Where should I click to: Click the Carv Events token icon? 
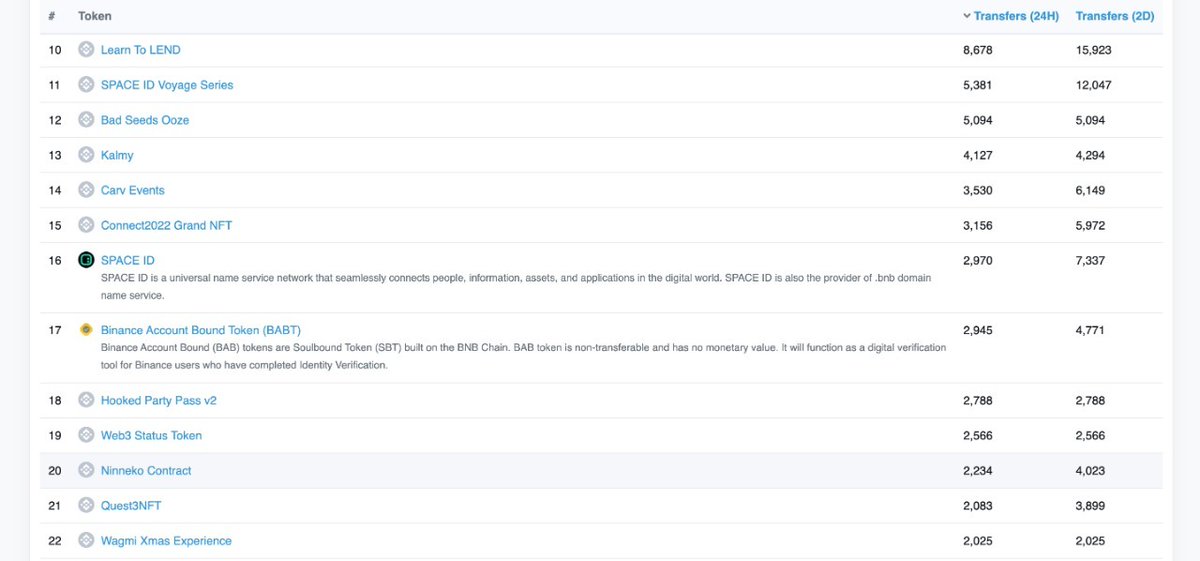86,190
